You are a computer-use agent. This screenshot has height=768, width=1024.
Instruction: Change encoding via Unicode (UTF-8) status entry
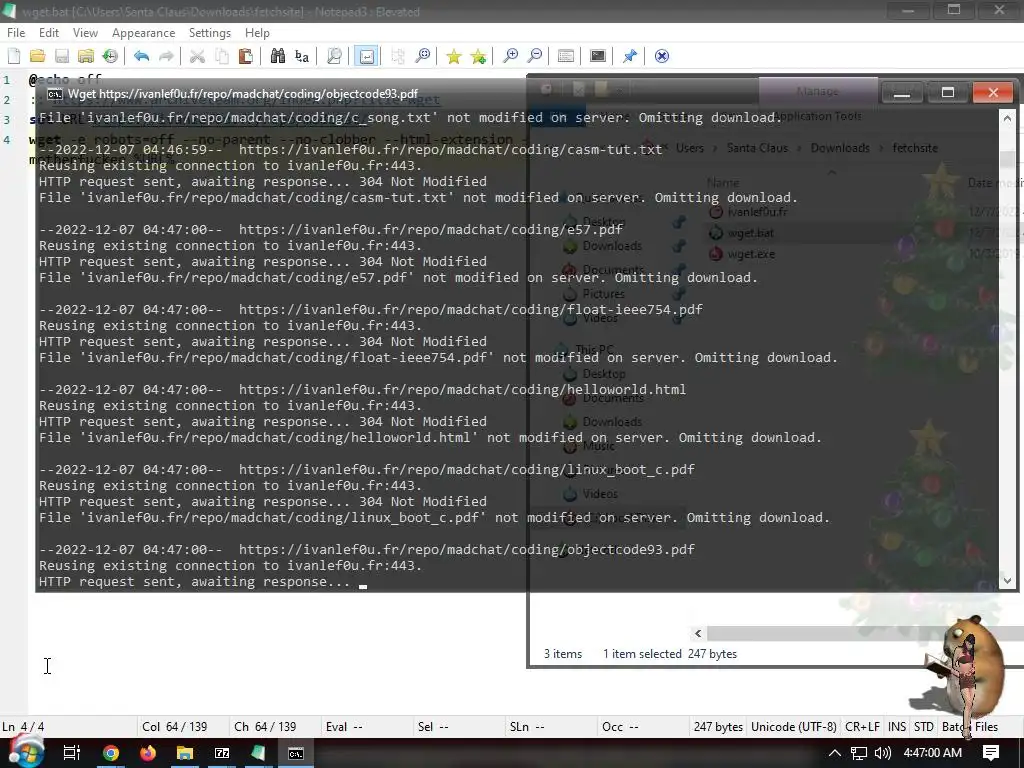[x=793, y=726]
